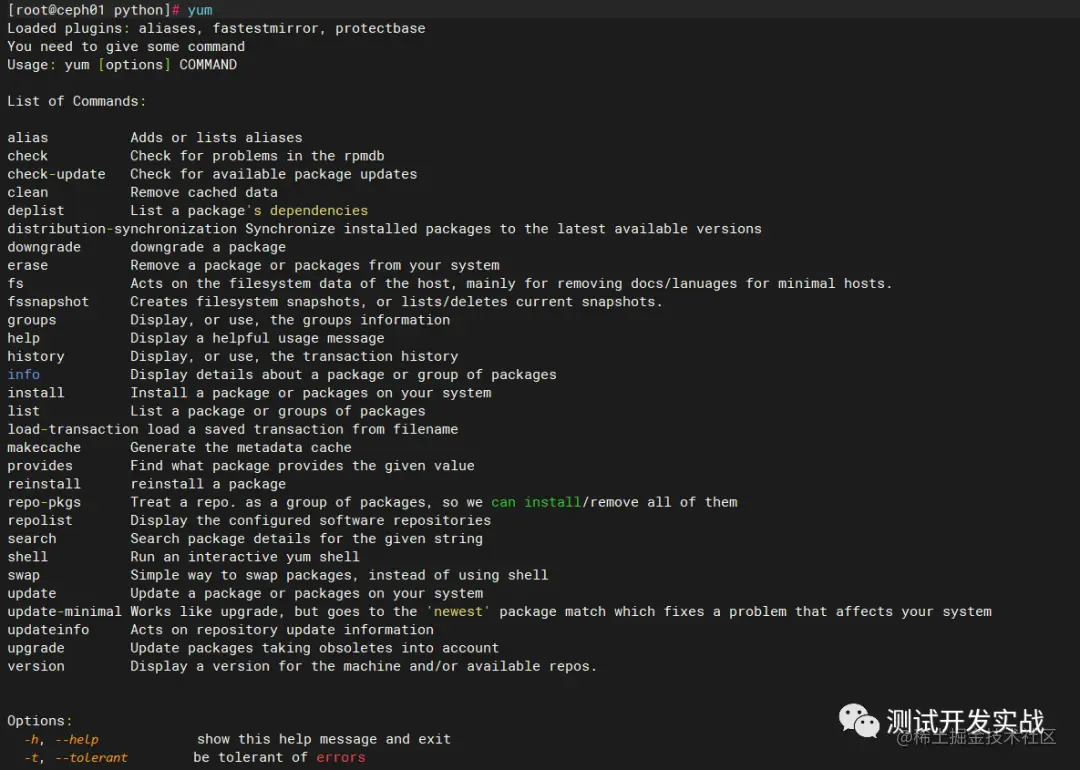This screenshot has width=1080, height=770.
Task: Select the 'update-minimal' command text
Action: 64,612
